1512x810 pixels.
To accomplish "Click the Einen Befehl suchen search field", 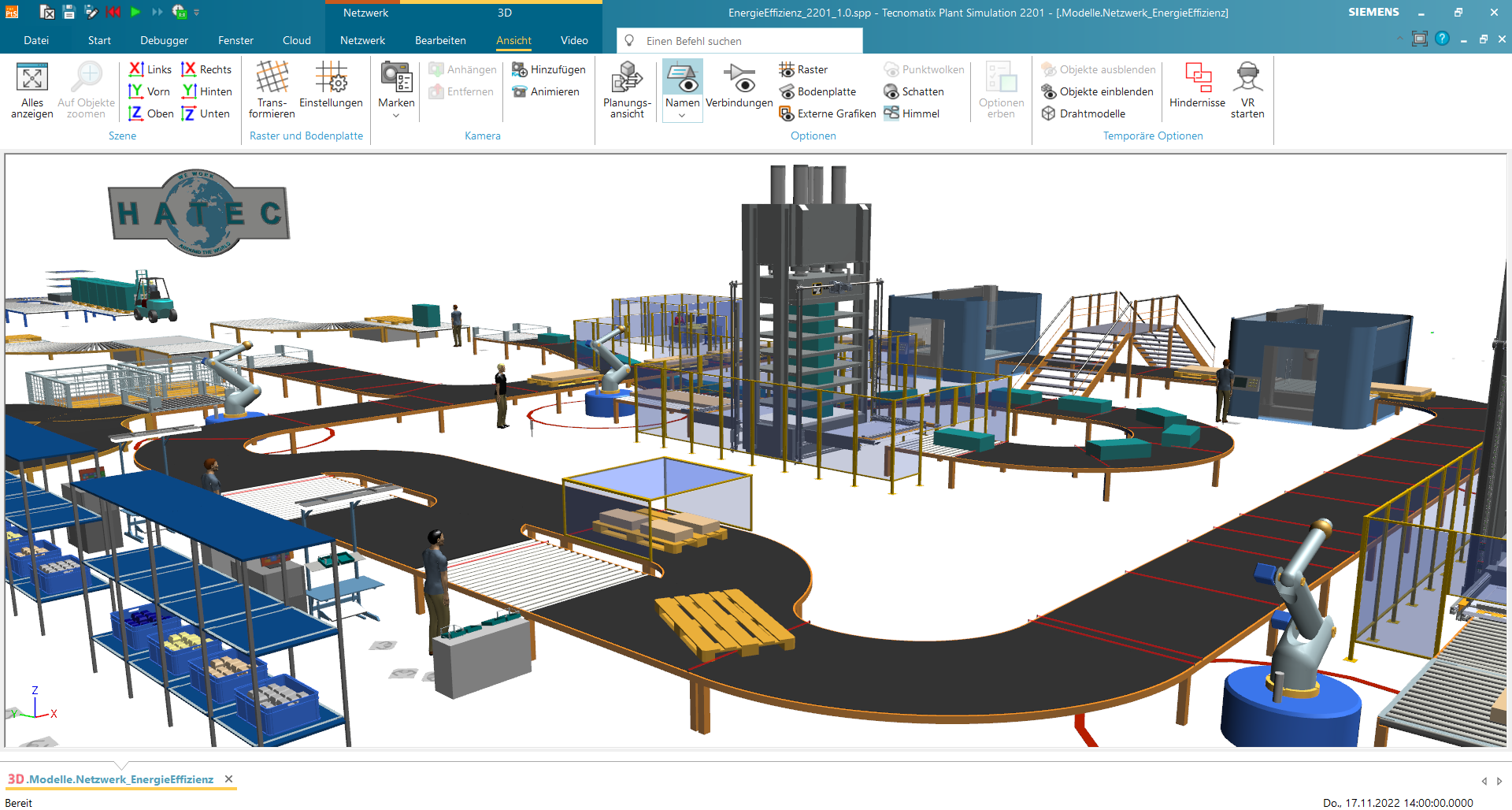I will point(740,40).
